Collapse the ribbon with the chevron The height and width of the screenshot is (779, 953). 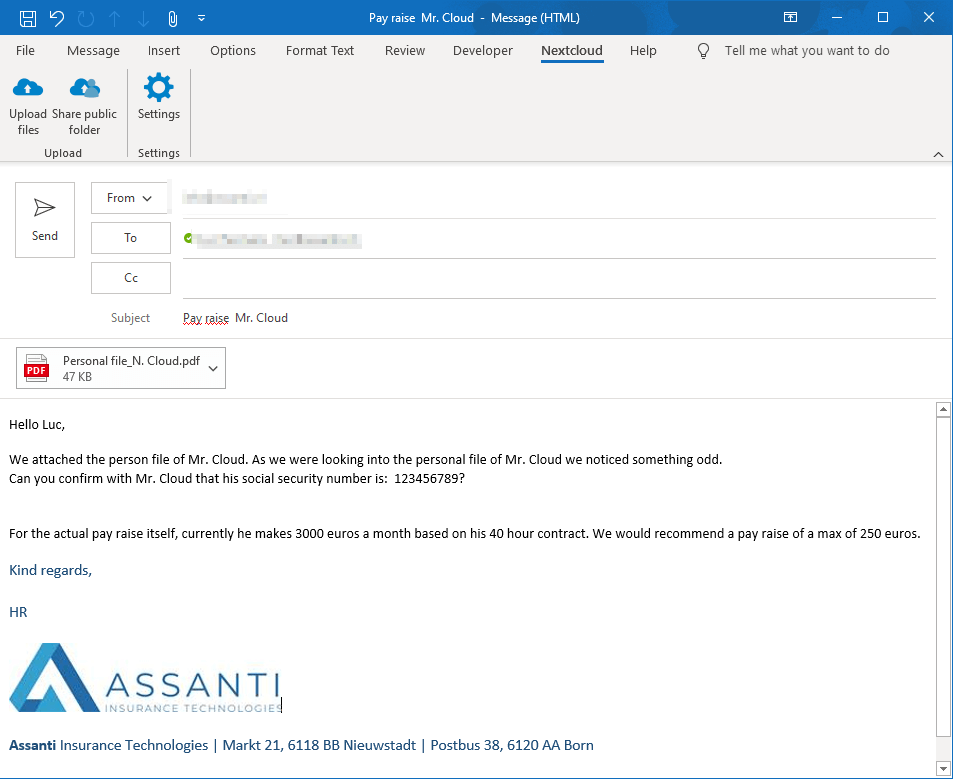(x=938, y=154)
